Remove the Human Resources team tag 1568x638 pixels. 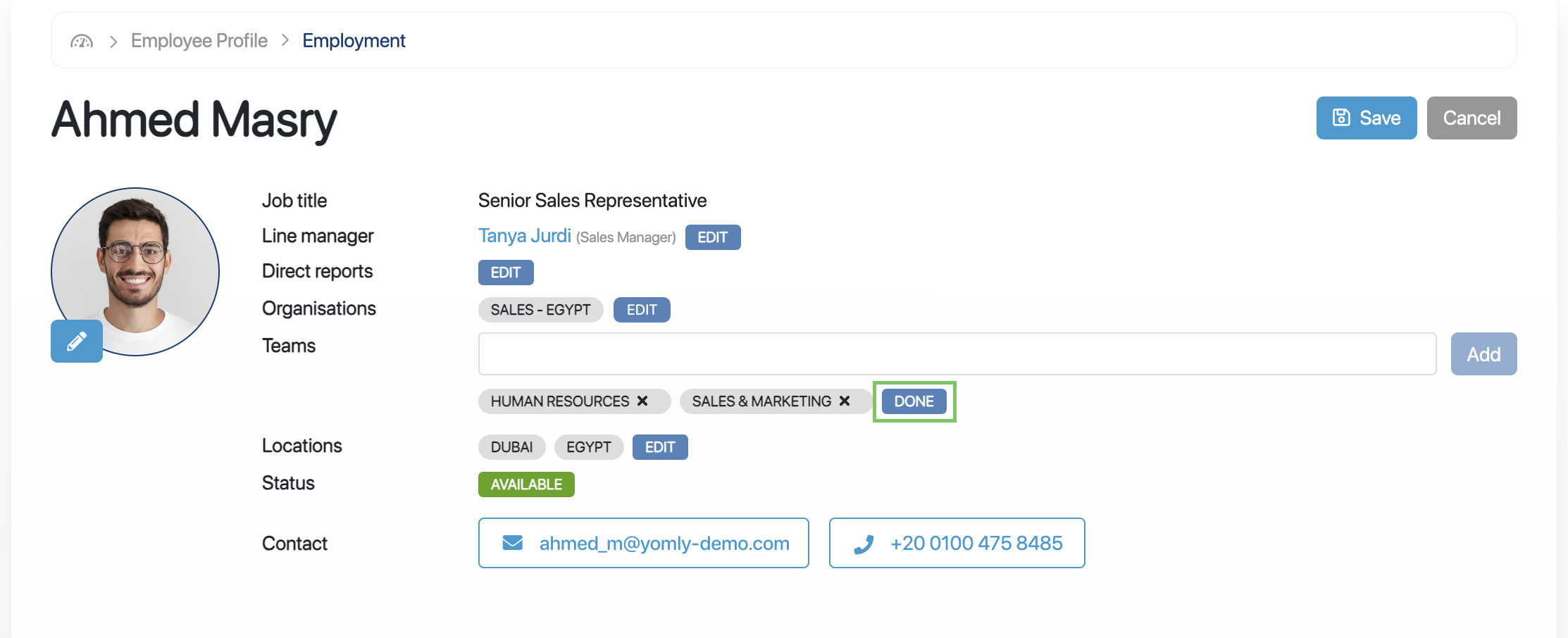642,401
